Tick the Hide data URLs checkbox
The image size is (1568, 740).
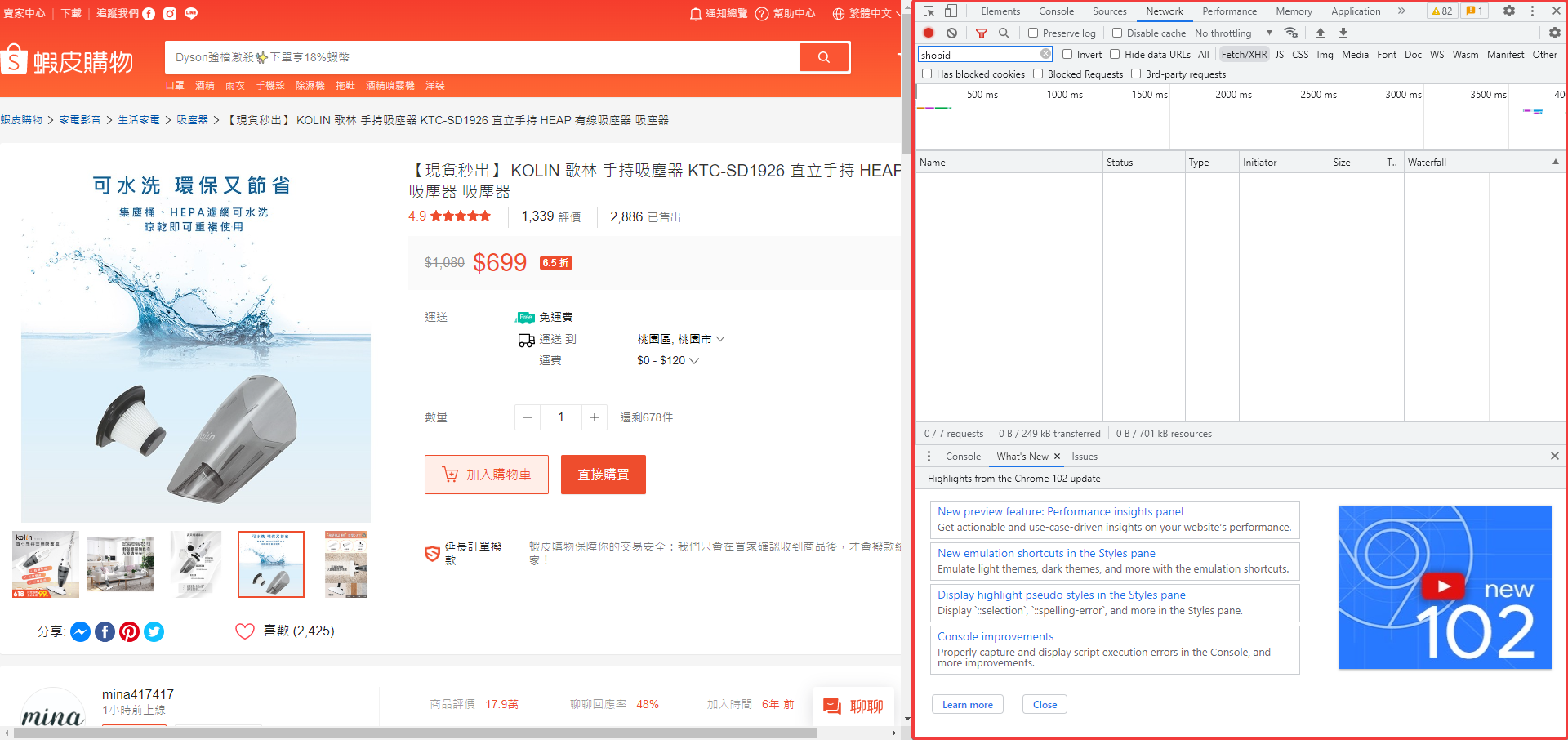coord(1115,55)
